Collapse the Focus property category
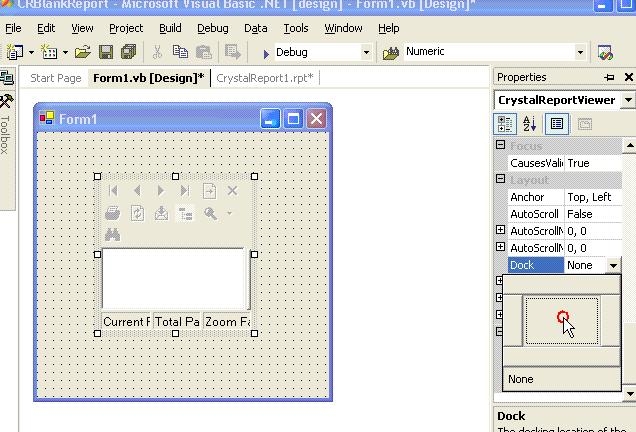Screen dimensions: 636x432 [501, 146]
